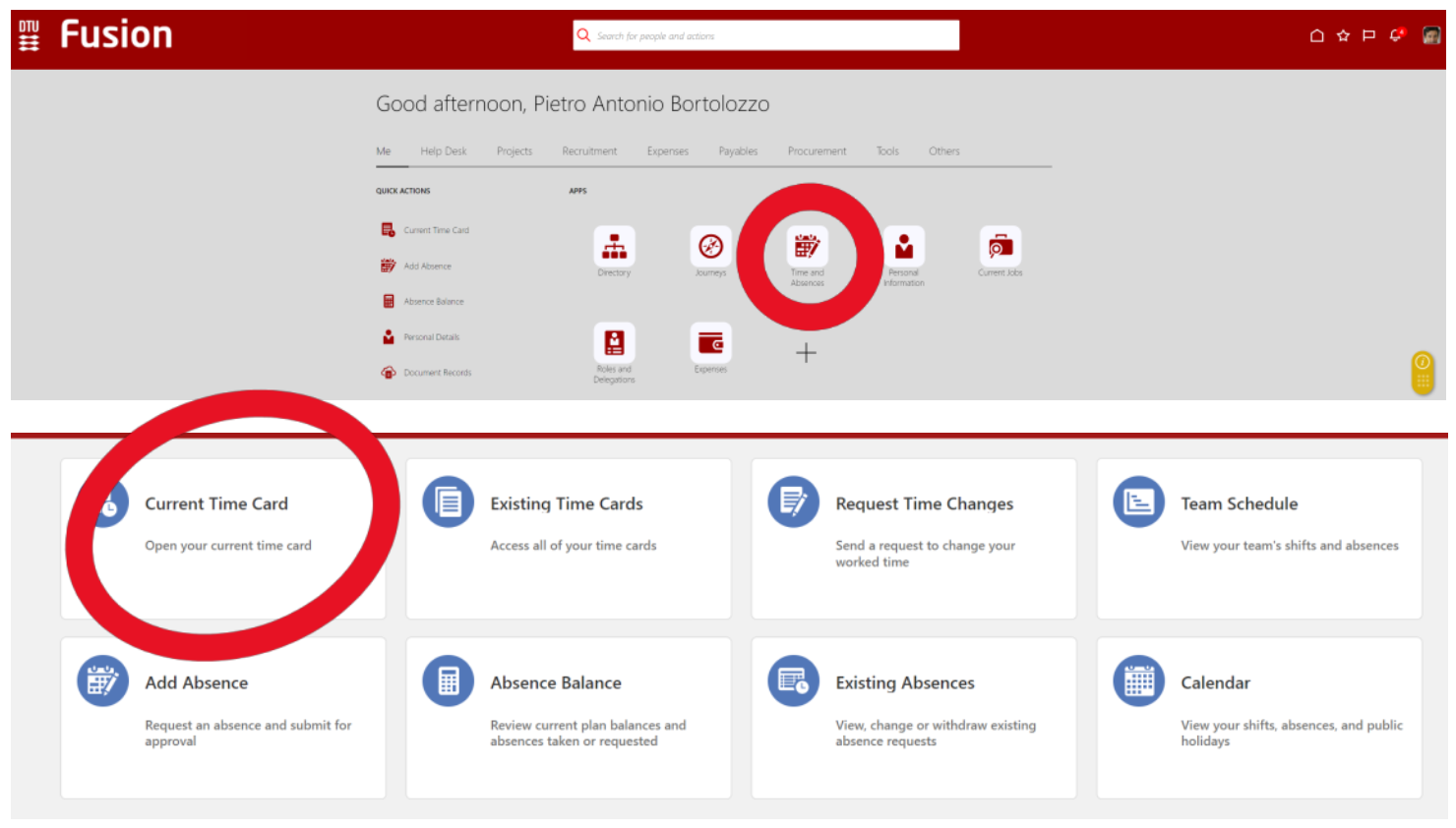
Task: Click the Add Absence quick action icon
Action: 389,266
